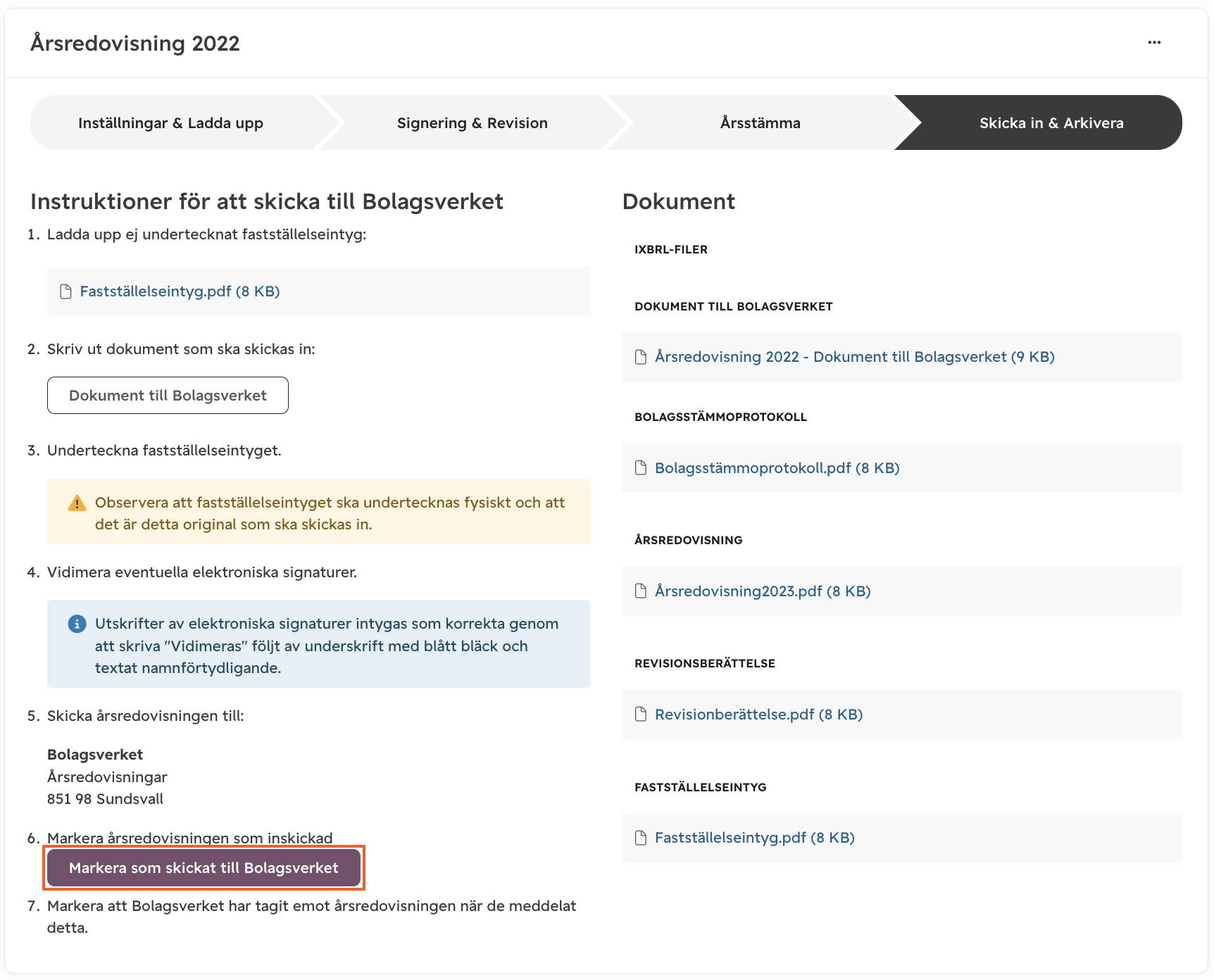This screenshot has width=1214, height=980.
Task: Click the Dokument till Bolagsverket outlined button
Action: pos(168,396)
